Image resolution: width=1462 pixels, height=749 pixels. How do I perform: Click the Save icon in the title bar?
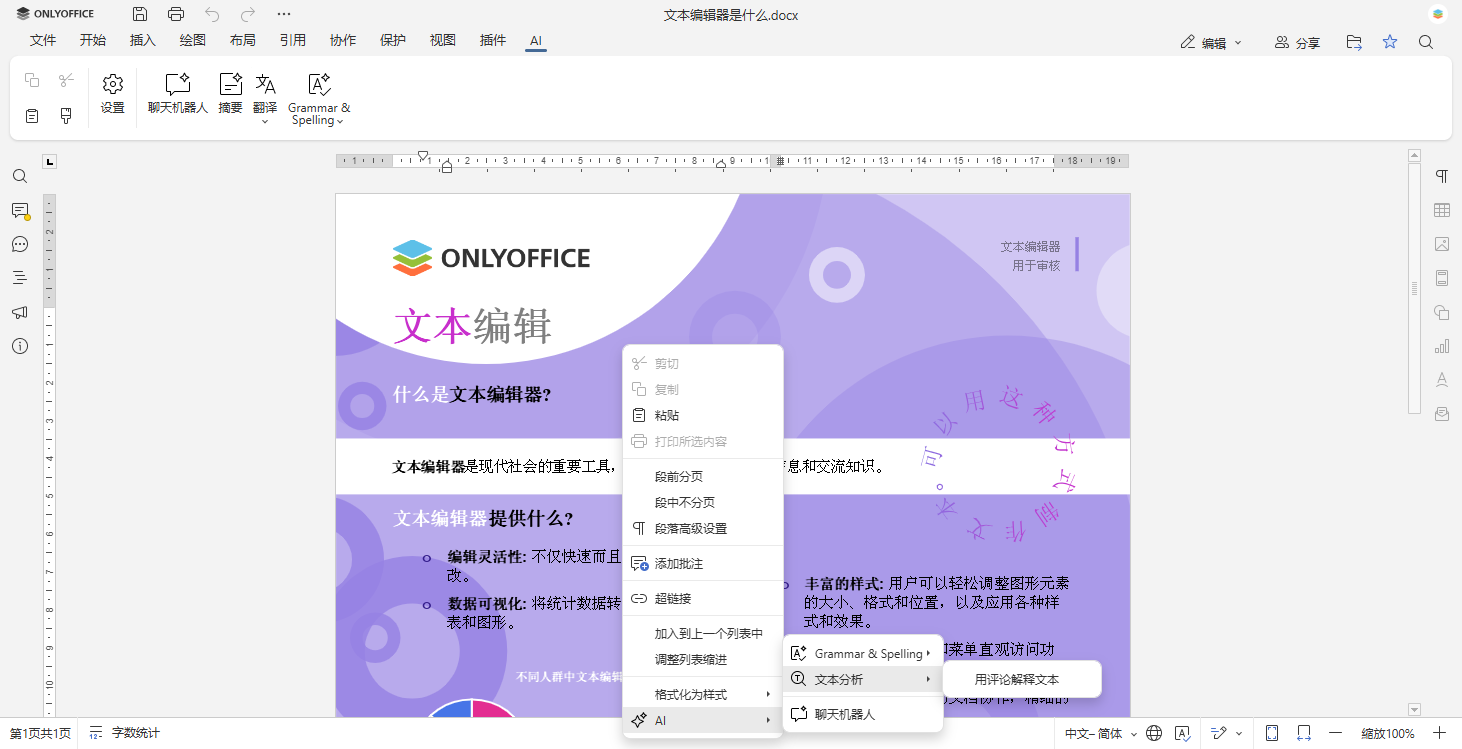point(139,14)
